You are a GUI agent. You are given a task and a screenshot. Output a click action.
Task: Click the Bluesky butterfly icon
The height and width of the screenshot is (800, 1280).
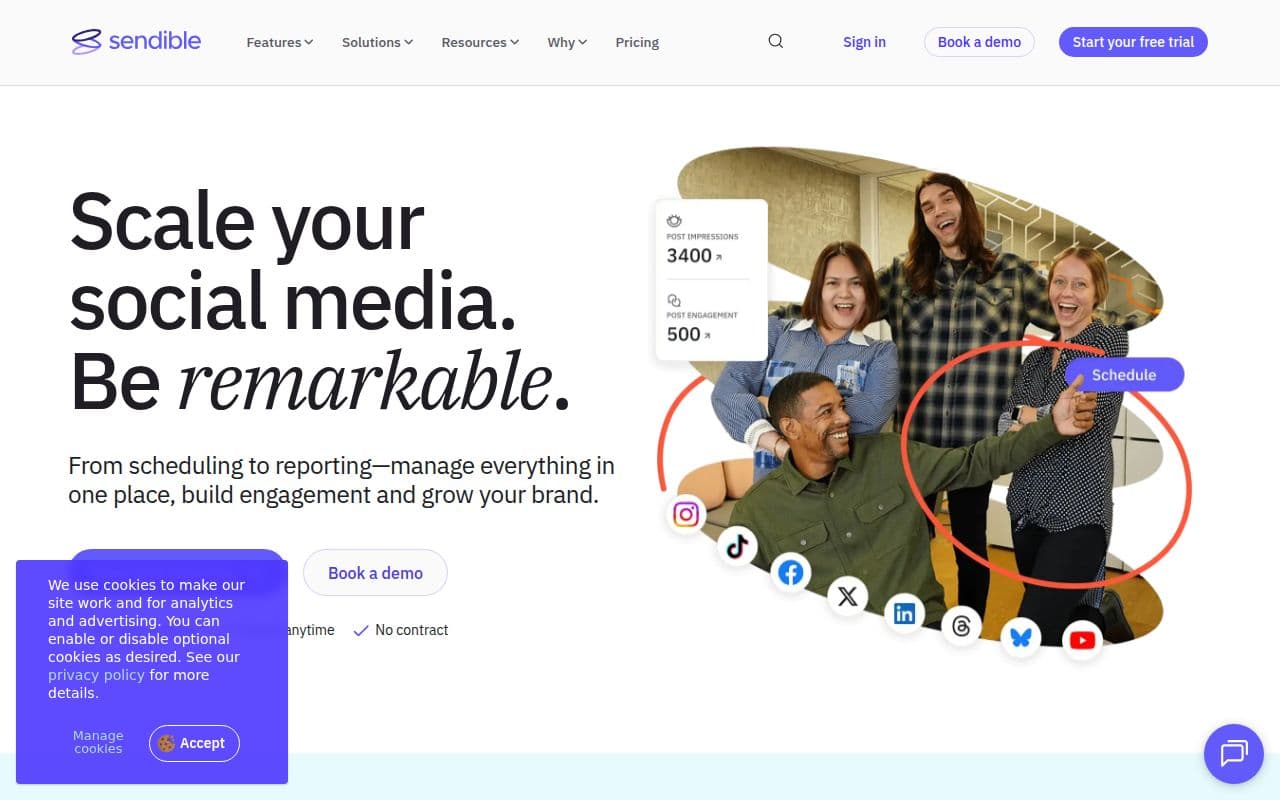(x=1020, y=637)
